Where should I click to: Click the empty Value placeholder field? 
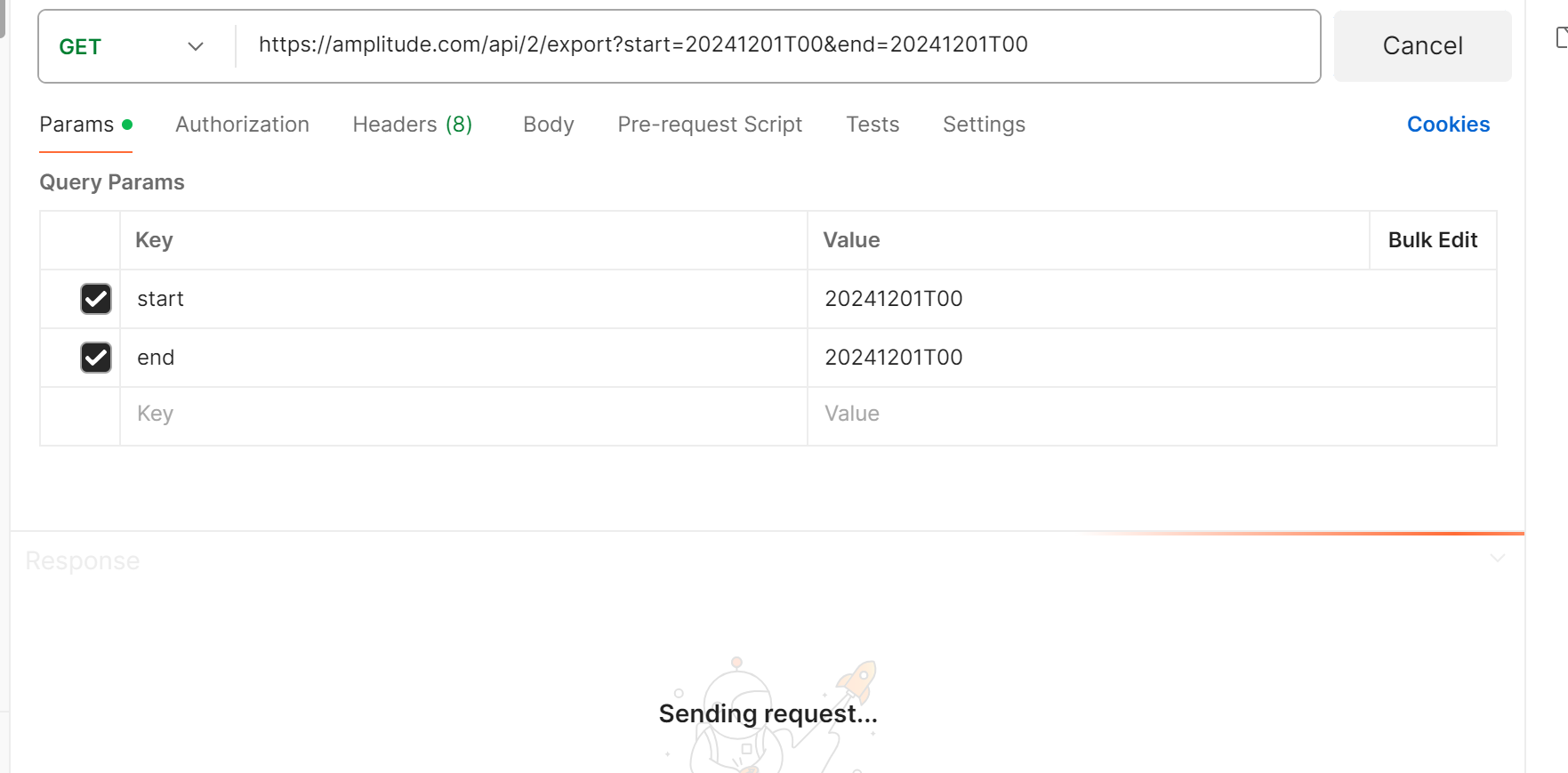(x=1152, y=415)
